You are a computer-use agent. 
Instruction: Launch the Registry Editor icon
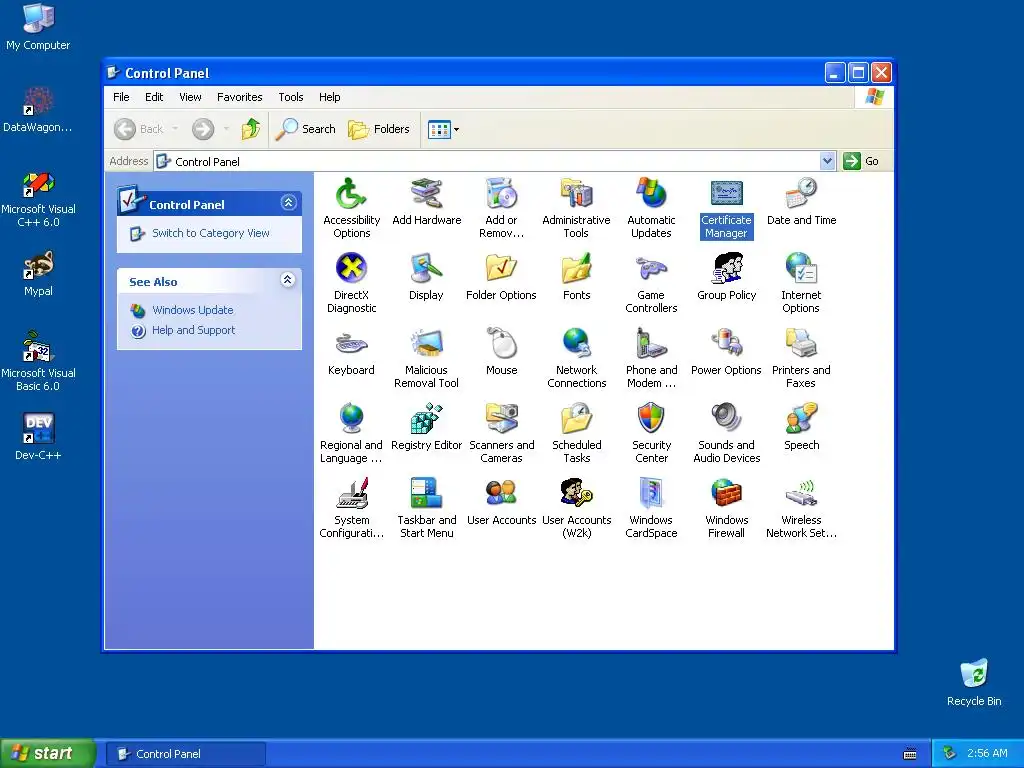426,427
